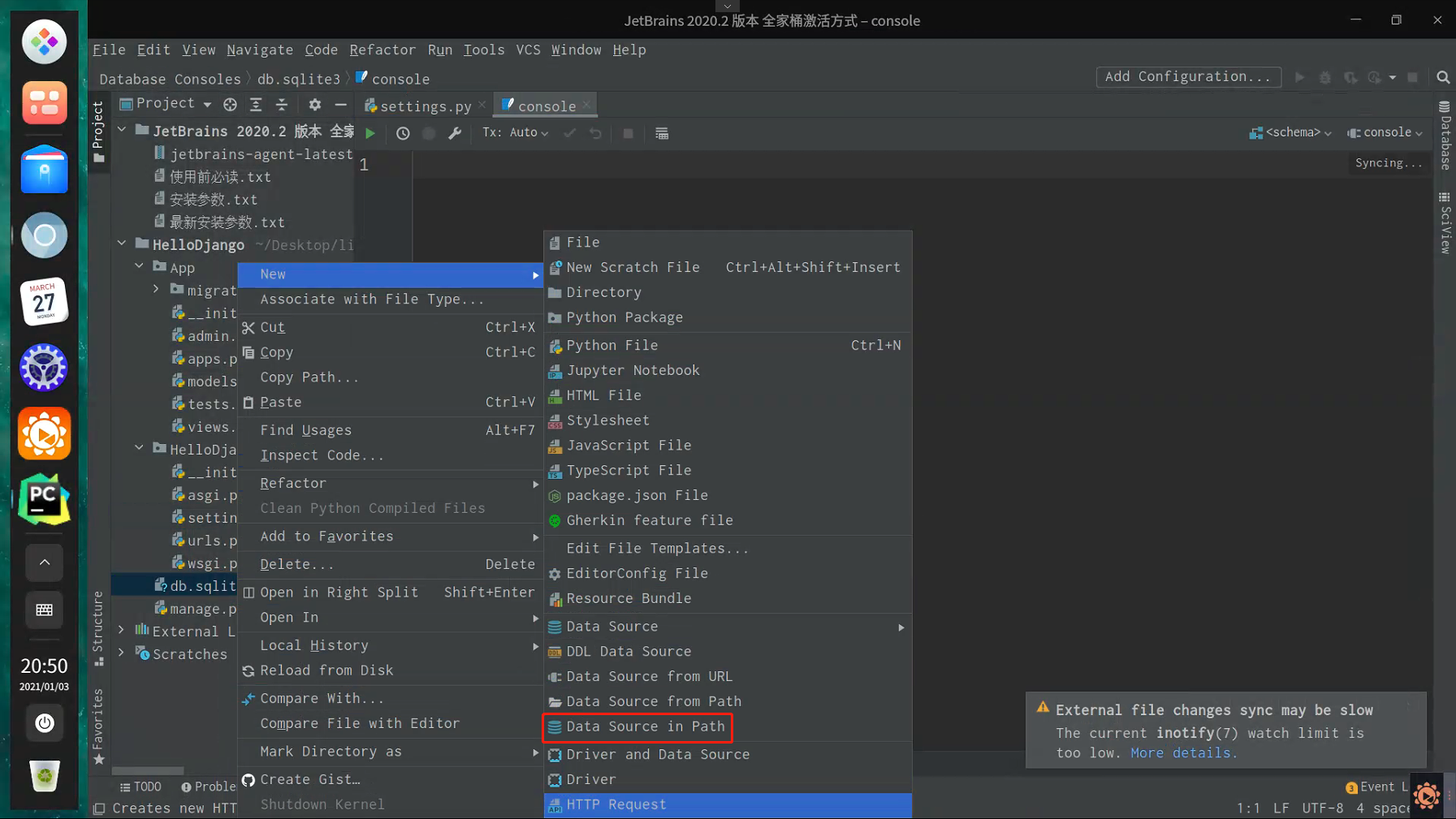
Task: Open the calendar app in the dock
Action: (44, 301)
